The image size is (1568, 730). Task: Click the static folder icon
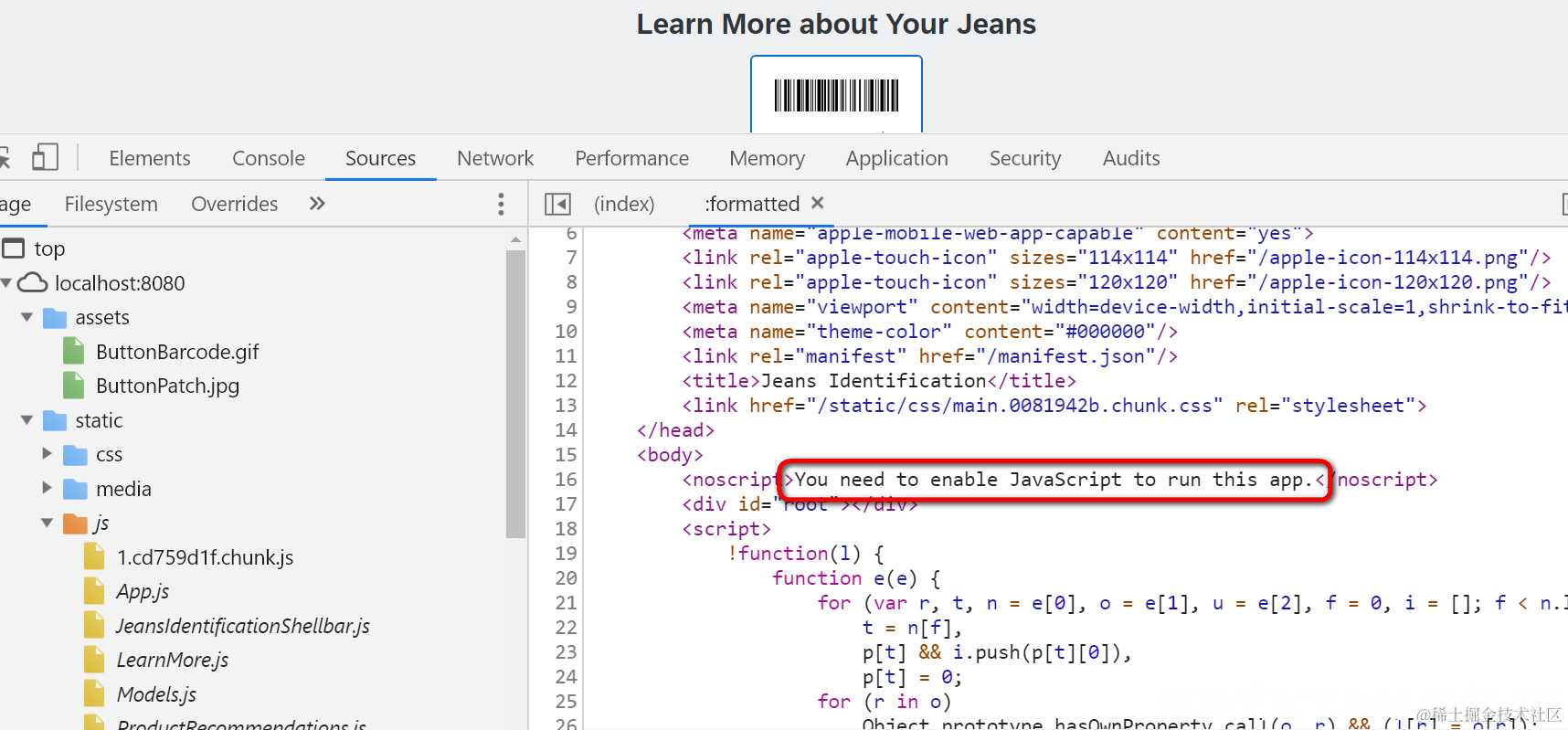[x=55, y=420]
